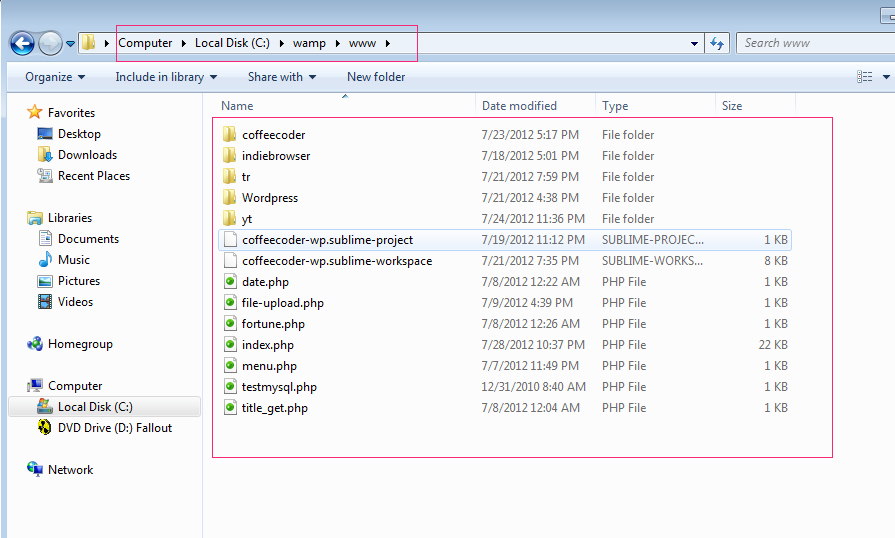Click the Forward navigation arrow button
This screenshot has height=538, width=895.
coord(50,43)
